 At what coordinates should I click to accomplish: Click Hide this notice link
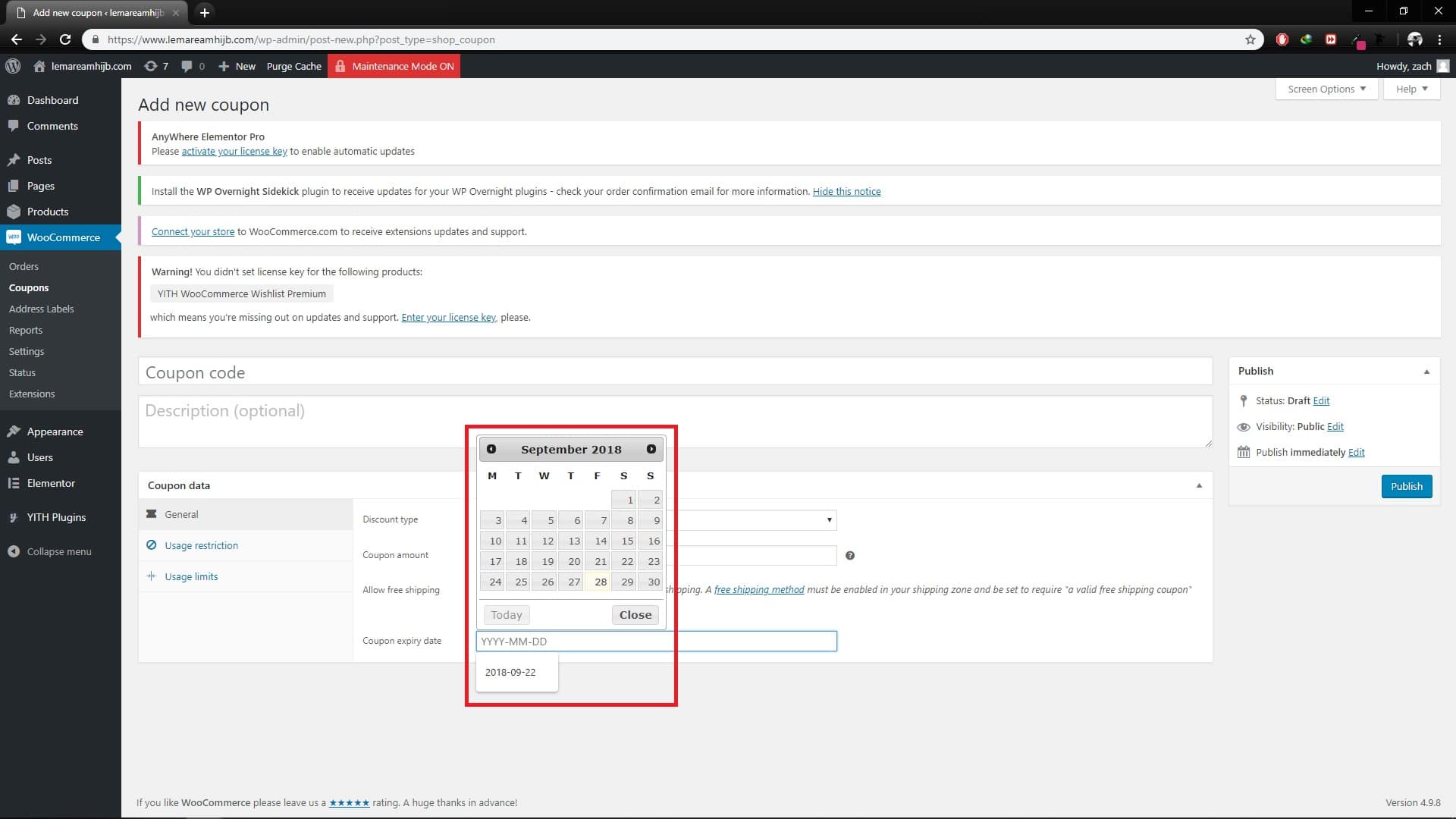846,191
